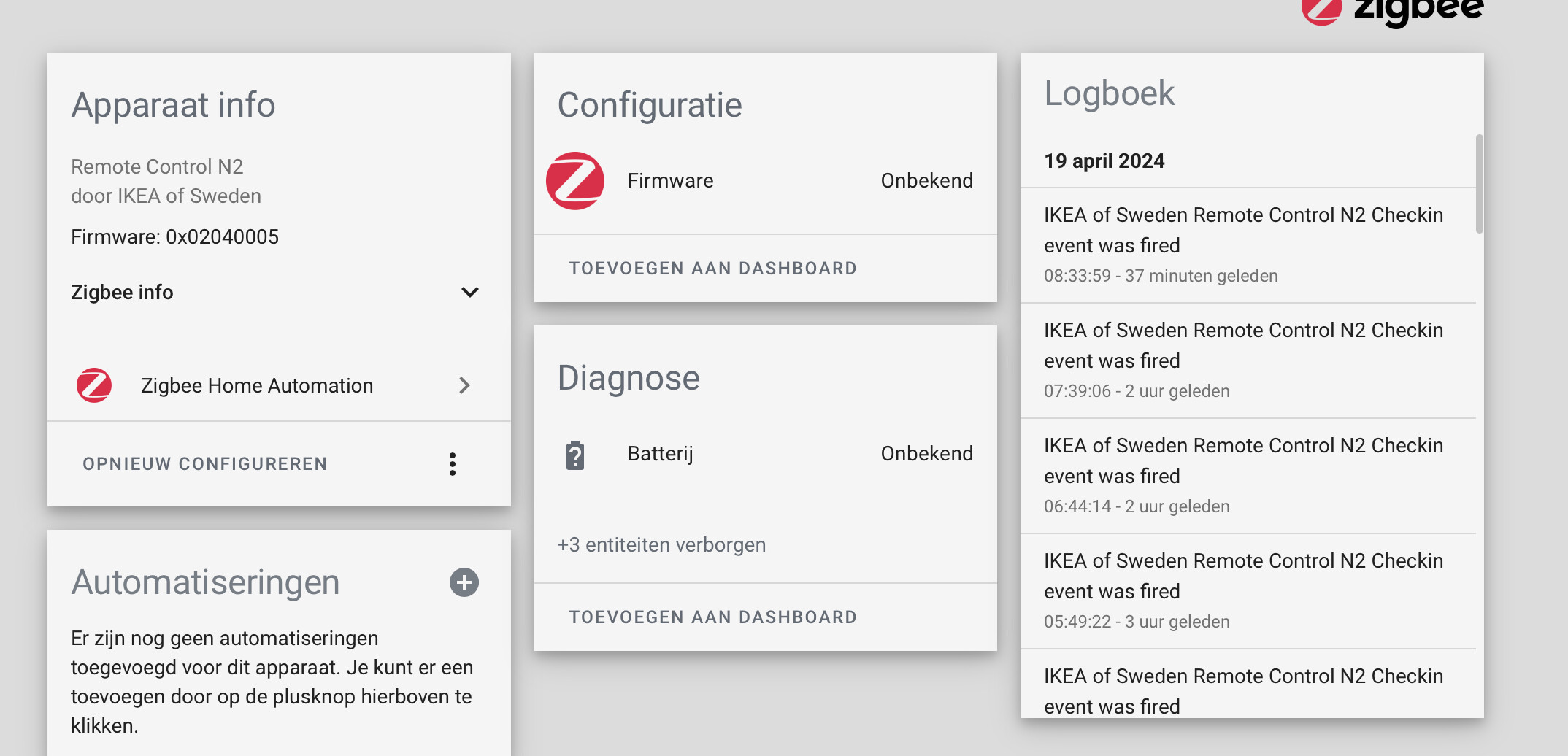Select the battery icon in the Diagnose card
Viewport: 1568px width, 756px height.
(576, 453)
